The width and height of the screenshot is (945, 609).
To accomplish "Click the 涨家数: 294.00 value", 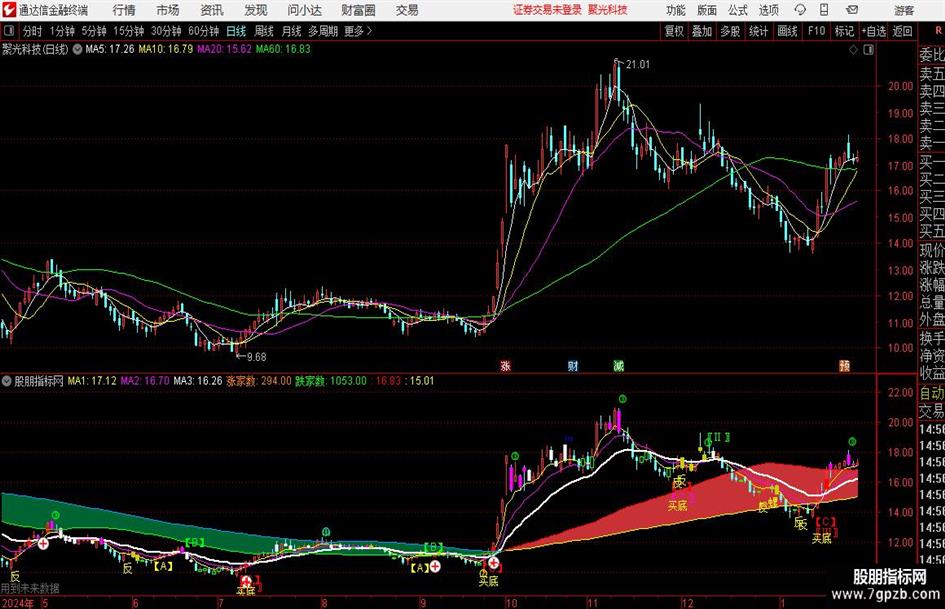I will [x=259, y=381].
